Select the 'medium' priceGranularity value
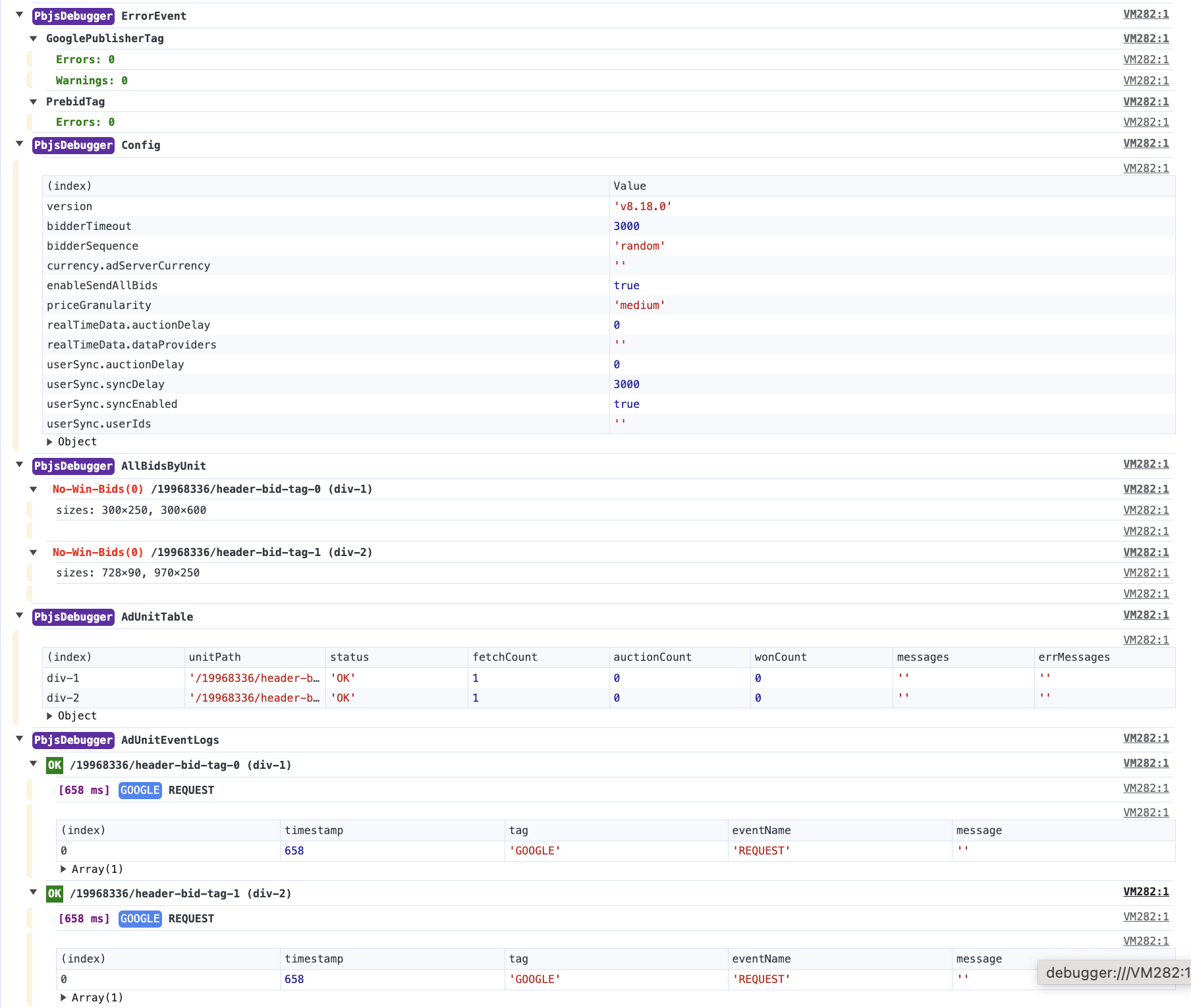Screen dimensions: 1191x1008 [640, 305]
